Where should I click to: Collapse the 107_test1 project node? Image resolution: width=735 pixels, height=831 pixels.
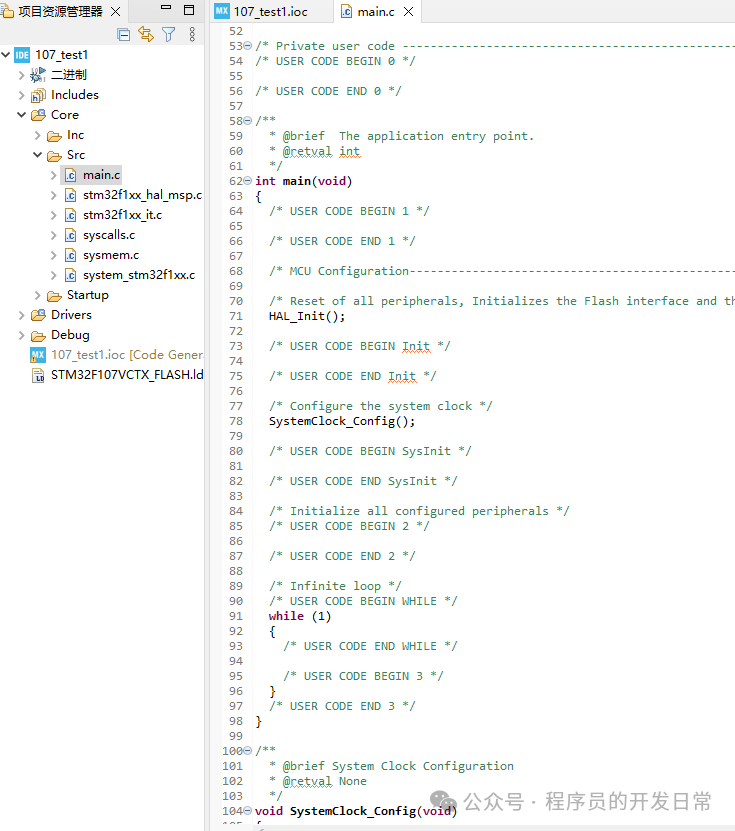(x=6, y=55)
